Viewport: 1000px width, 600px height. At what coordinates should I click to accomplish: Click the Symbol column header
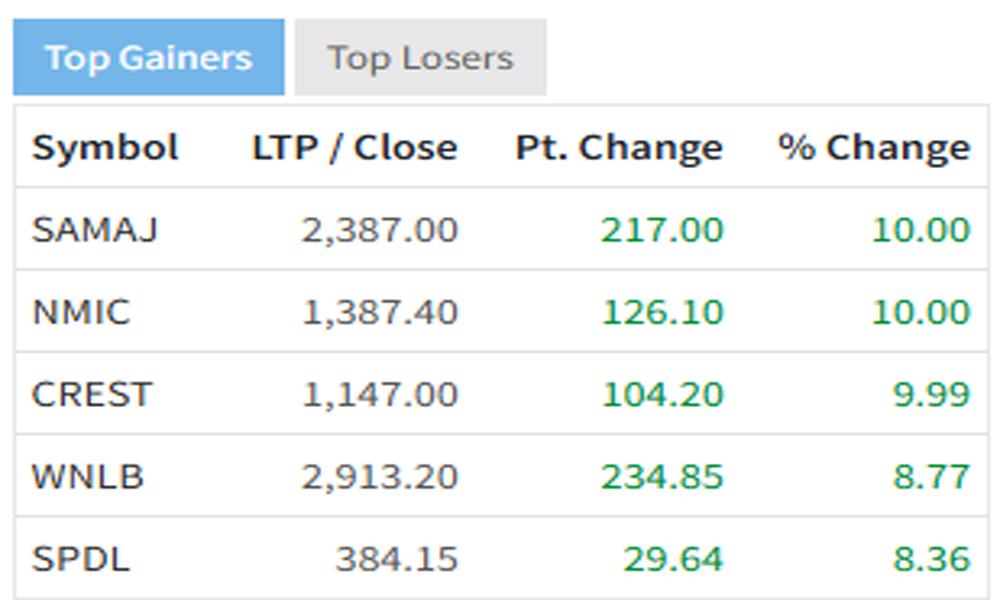tap(105, 148)
